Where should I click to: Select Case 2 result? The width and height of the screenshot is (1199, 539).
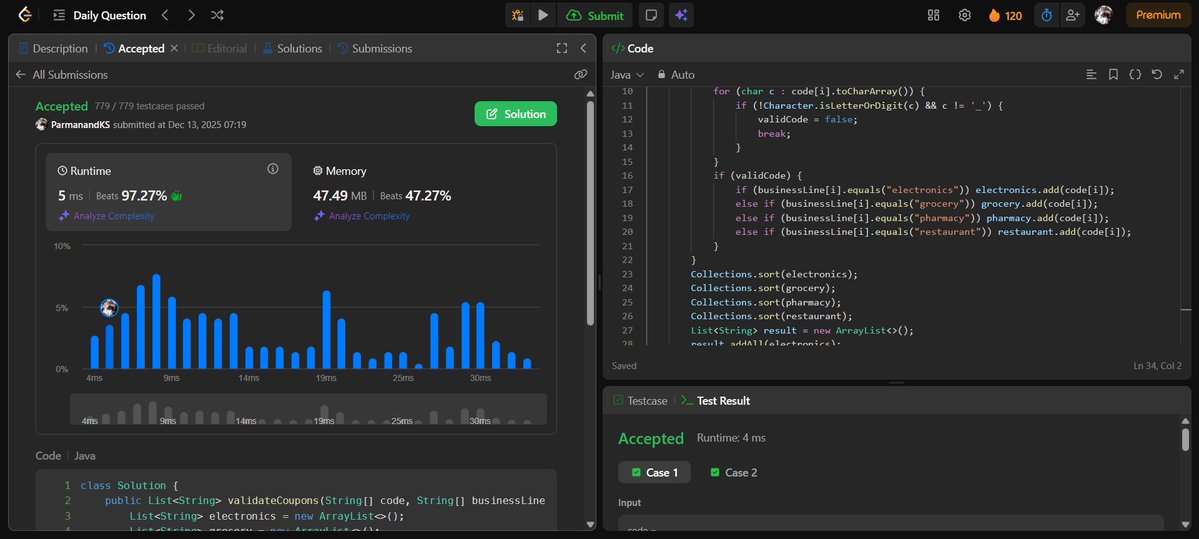pyautogui.click(x=734, y=472)
